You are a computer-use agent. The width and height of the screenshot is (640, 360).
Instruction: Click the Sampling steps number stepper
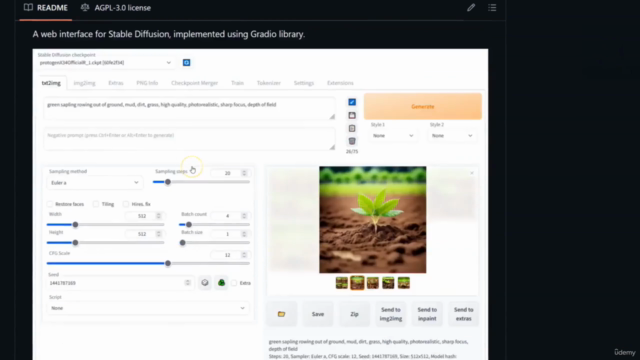(x=244, y=173)
